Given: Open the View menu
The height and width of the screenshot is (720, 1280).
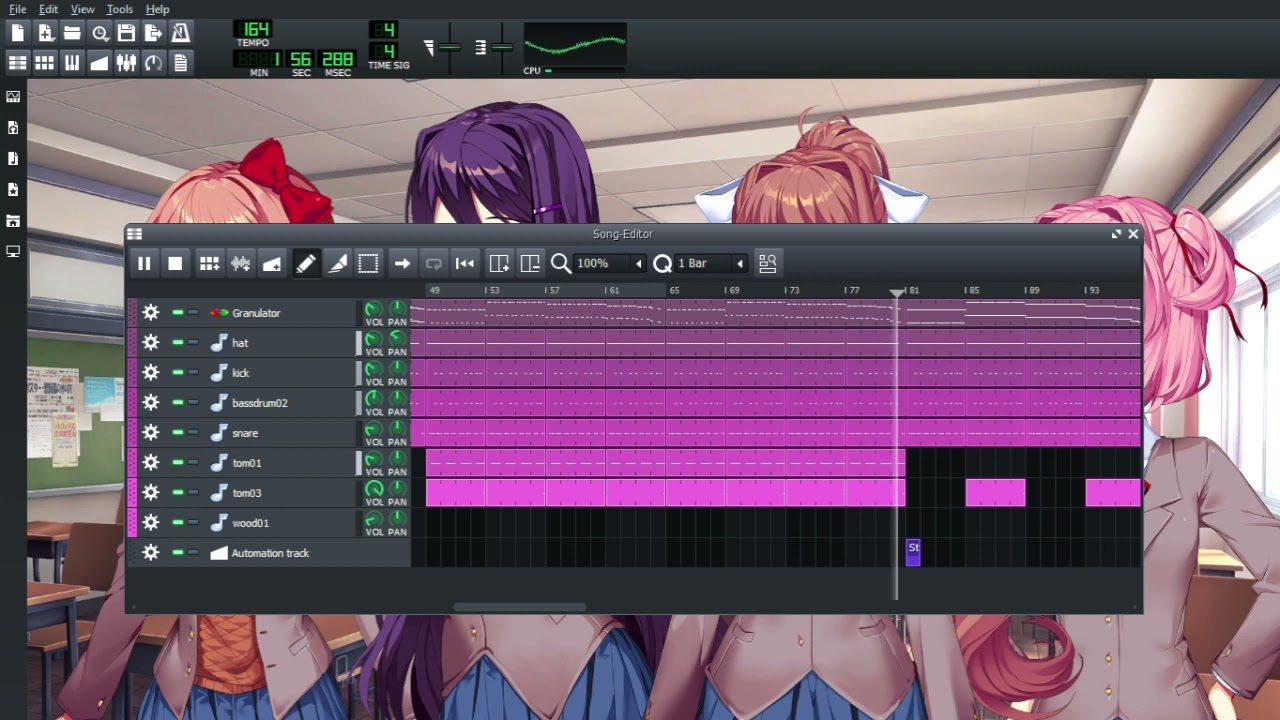Looking at the screenshot, I should 83,9.
